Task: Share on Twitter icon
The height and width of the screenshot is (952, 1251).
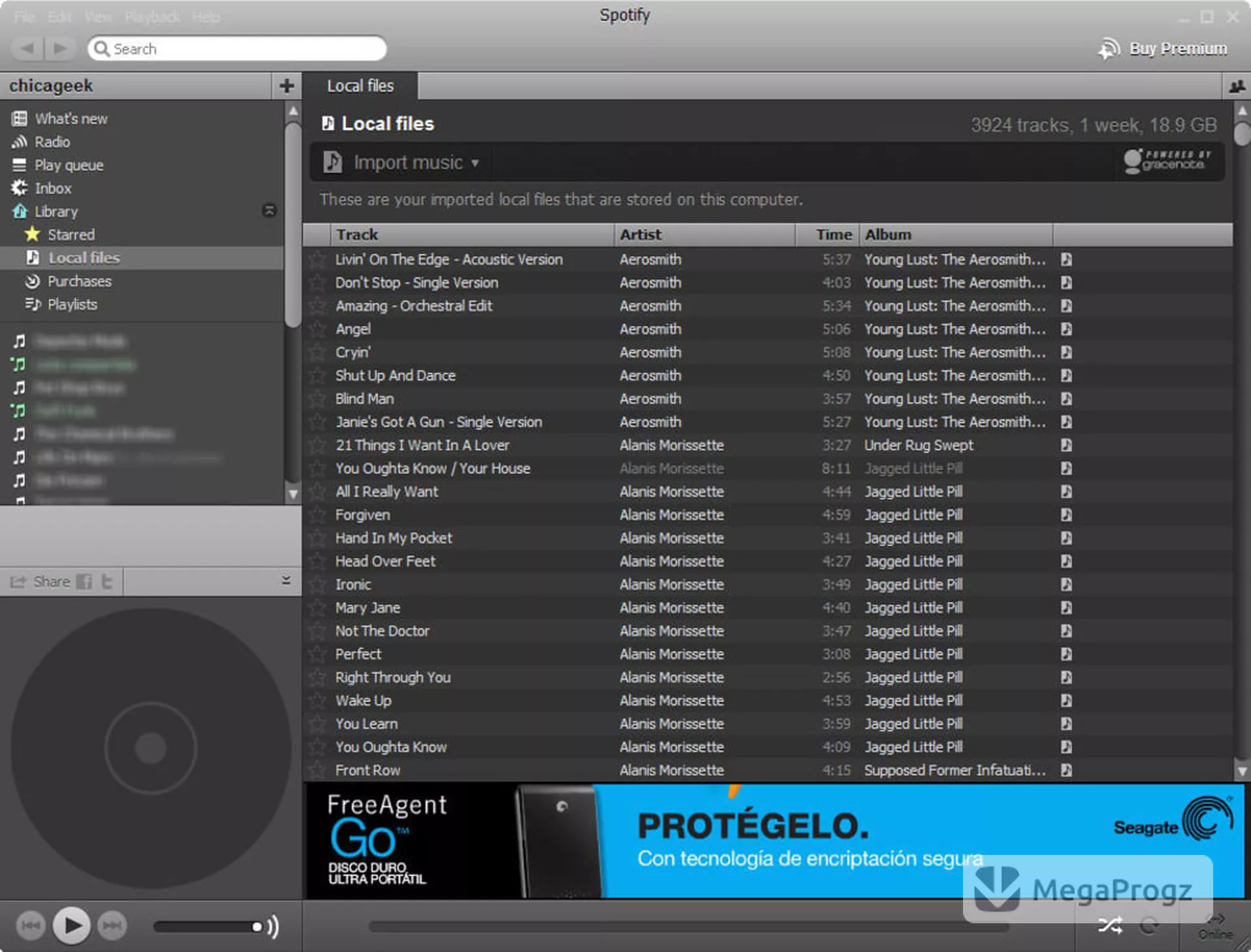Action: click(108, 581)
